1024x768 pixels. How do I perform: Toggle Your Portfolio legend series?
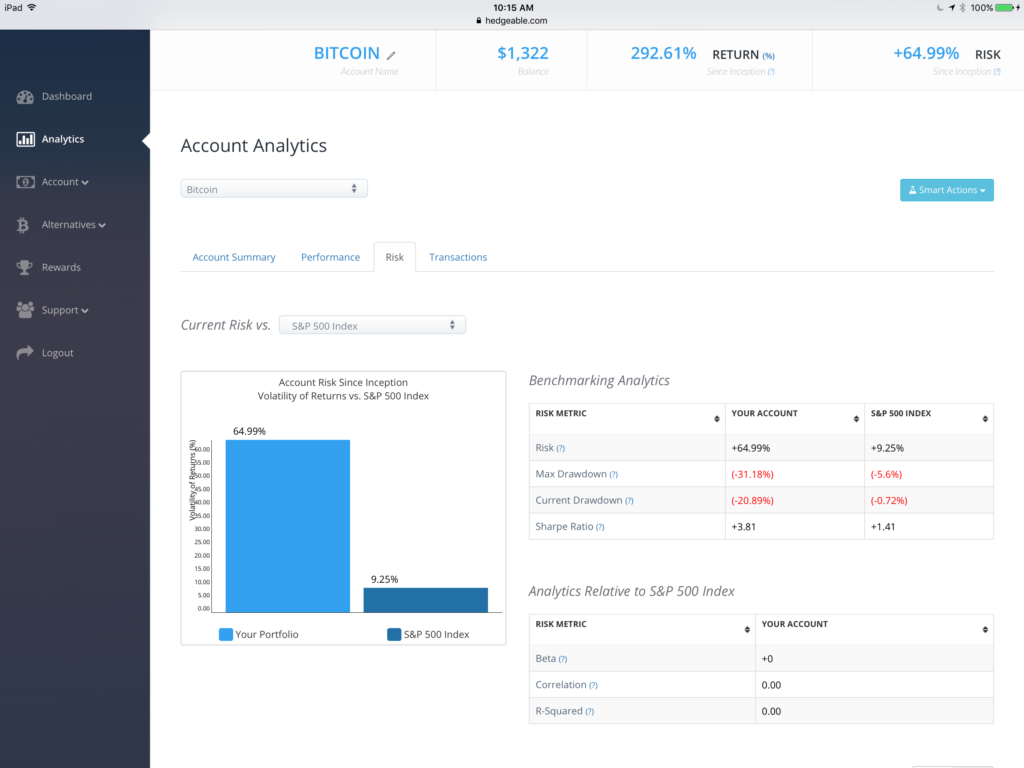tap(259, 634)
